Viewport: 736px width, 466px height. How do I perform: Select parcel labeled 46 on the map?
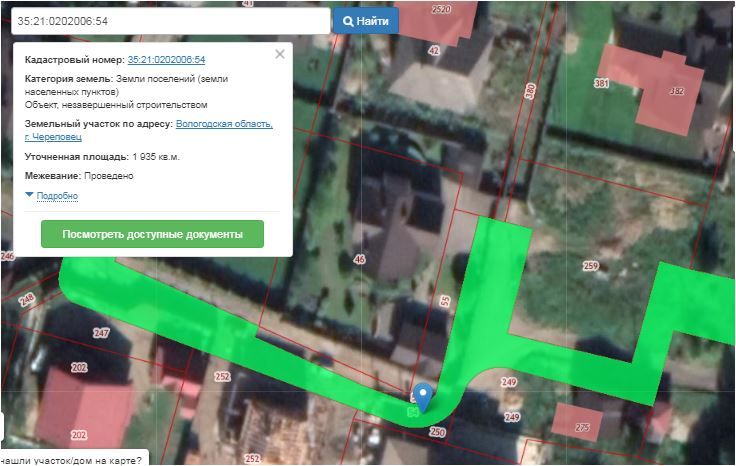[359, 259]
